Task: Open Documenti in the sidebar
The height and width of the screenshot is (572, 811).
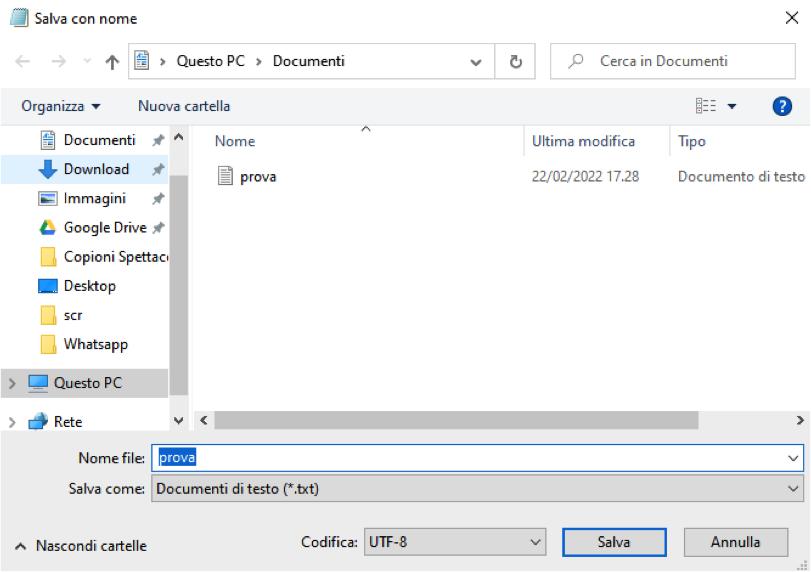Action: pyautogui.click(x=99, y=140)
